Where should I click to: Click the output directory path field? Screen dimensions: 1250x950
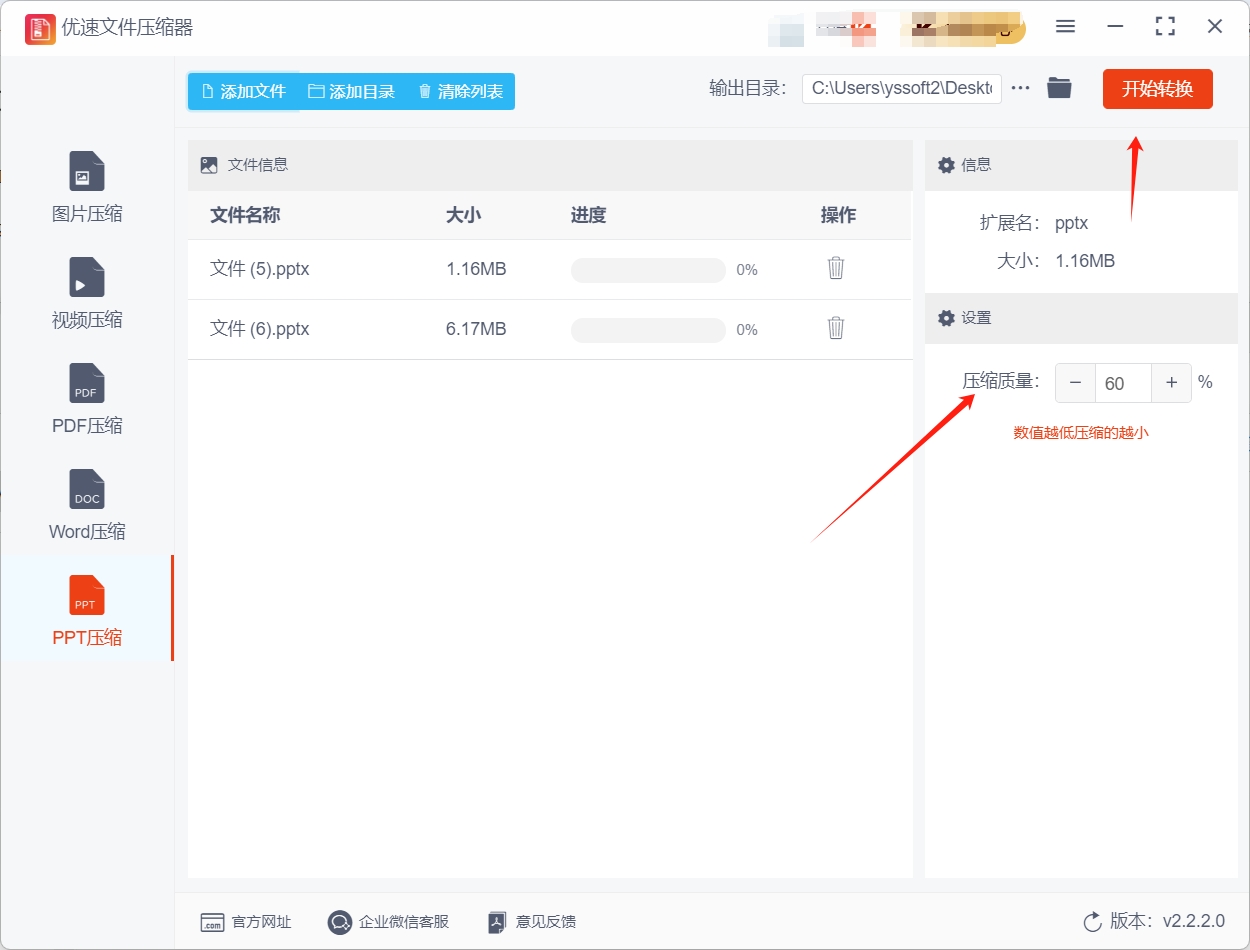[901, 88]
